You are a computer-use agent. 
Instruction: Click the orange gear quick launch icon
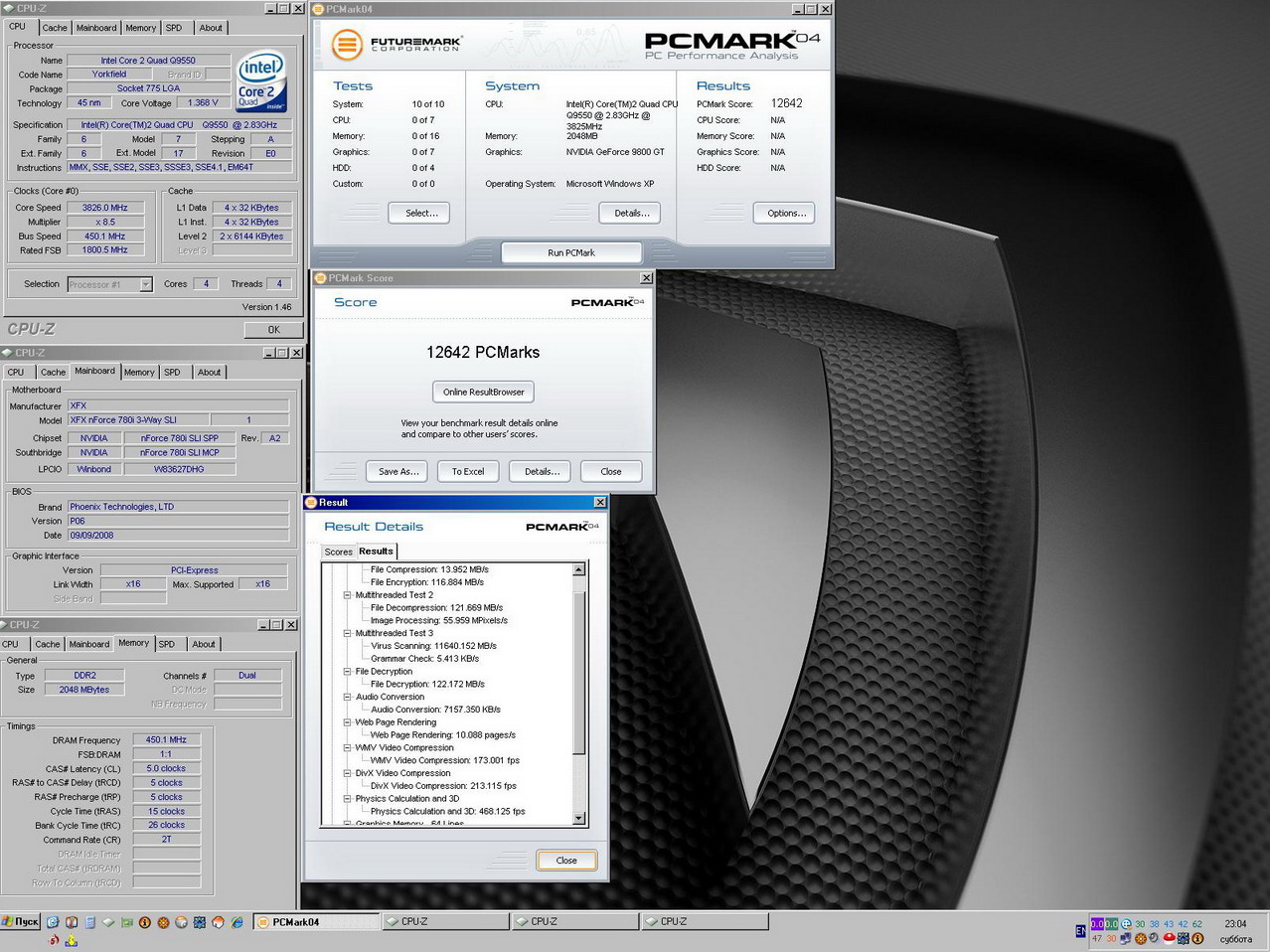pos(163,922)
